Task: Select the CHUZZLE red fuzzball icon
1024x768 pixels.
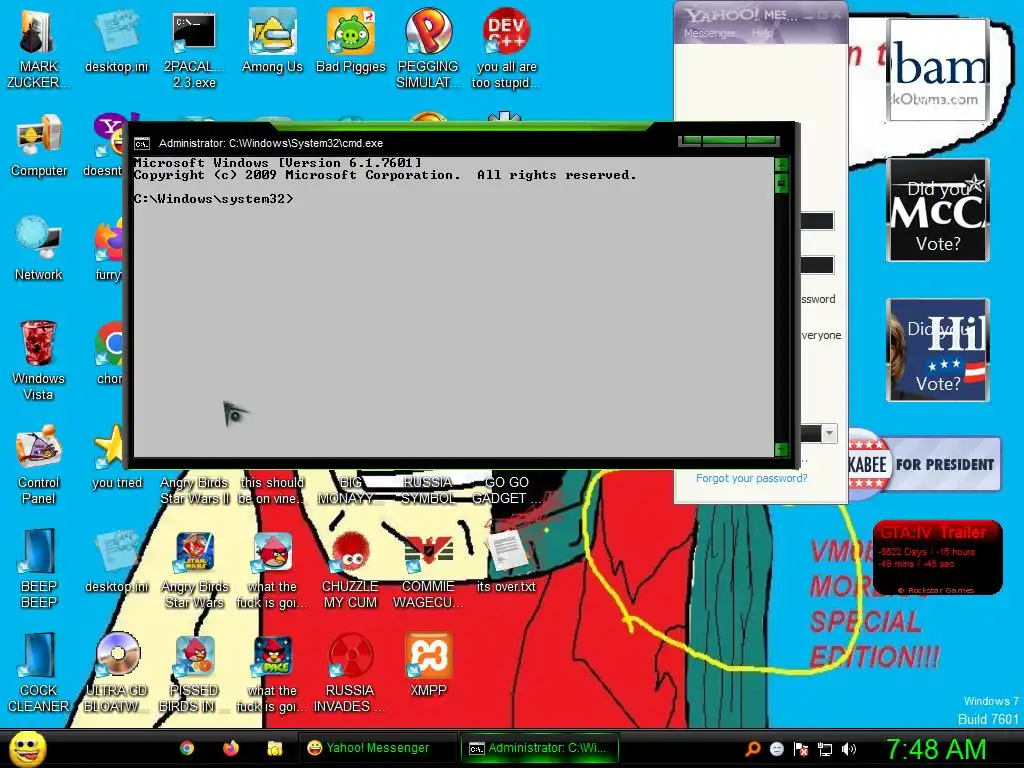Action: 350,570
